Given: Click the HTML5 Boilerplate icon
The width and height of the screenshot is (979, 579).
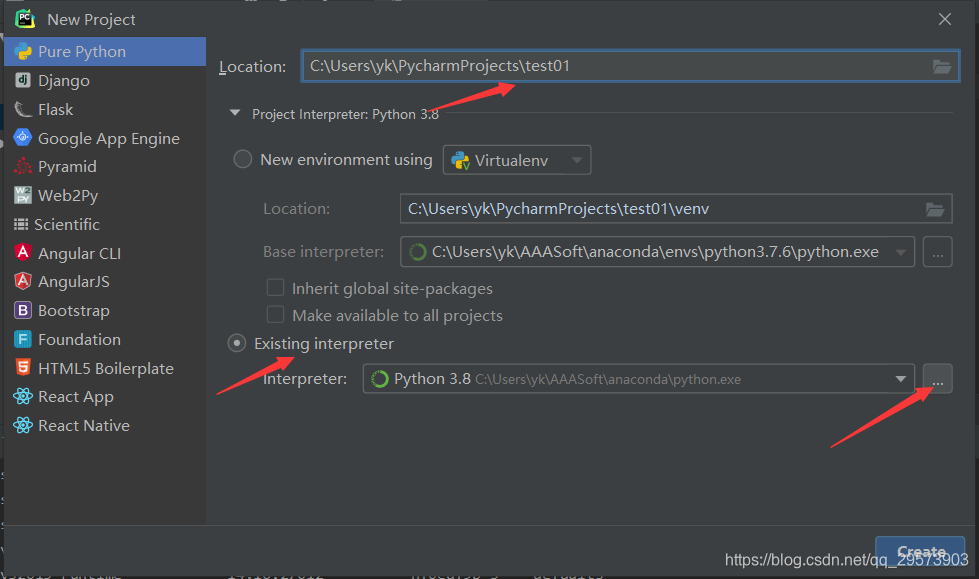Looking at the screenshot, I should [23, 367].
